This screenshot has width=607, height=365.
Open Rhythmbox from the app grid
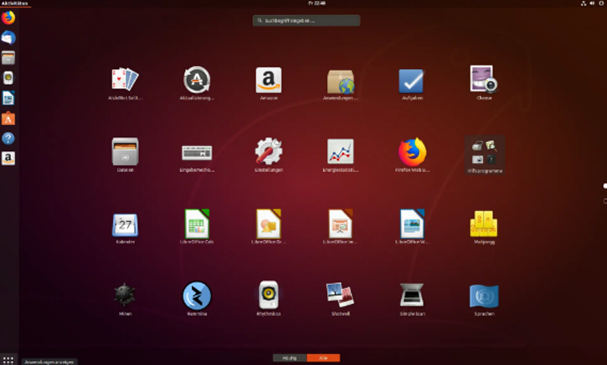tap(269, 299)
